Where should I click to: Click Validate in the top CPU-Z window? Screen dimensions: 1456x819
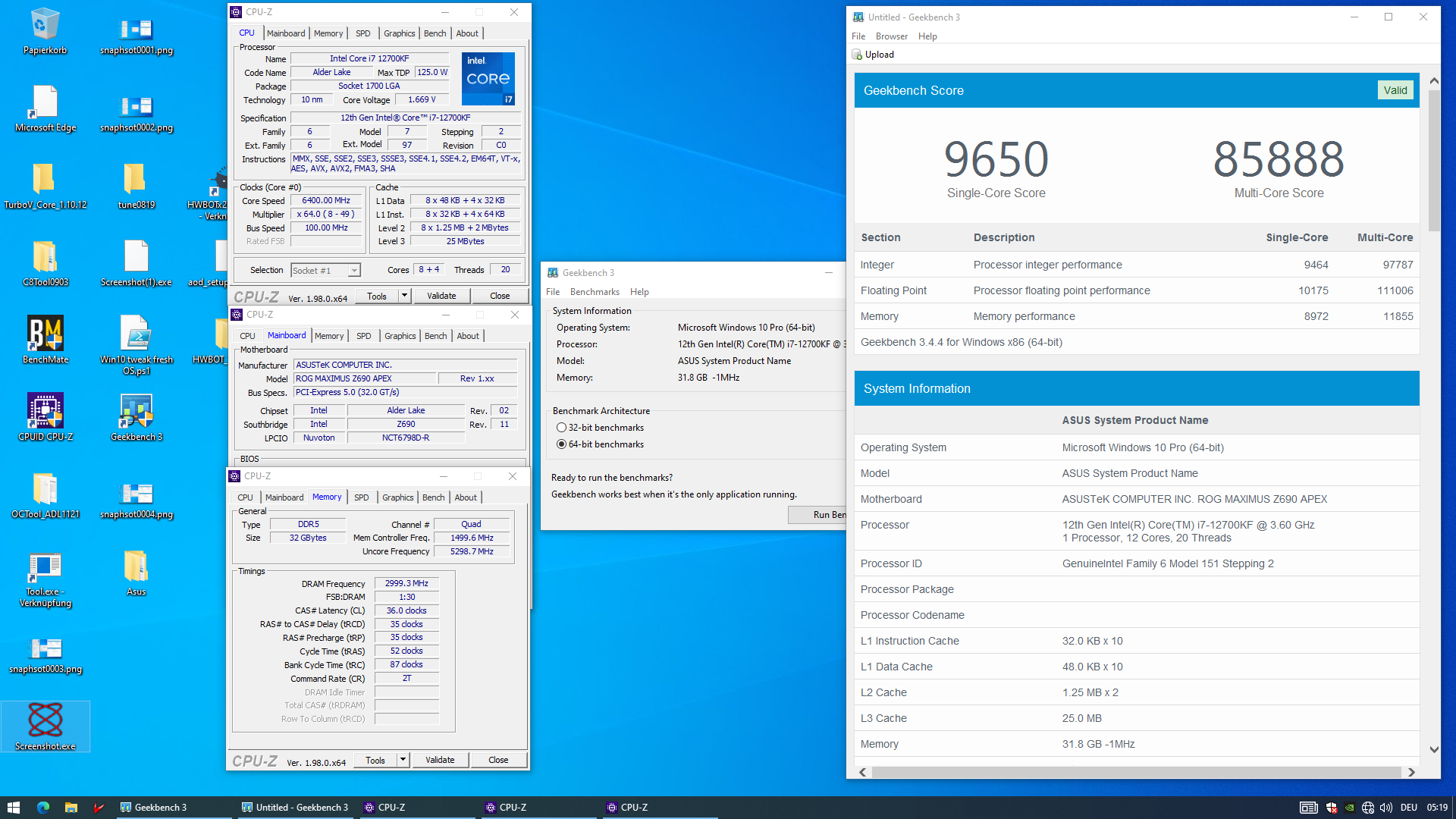441,296
